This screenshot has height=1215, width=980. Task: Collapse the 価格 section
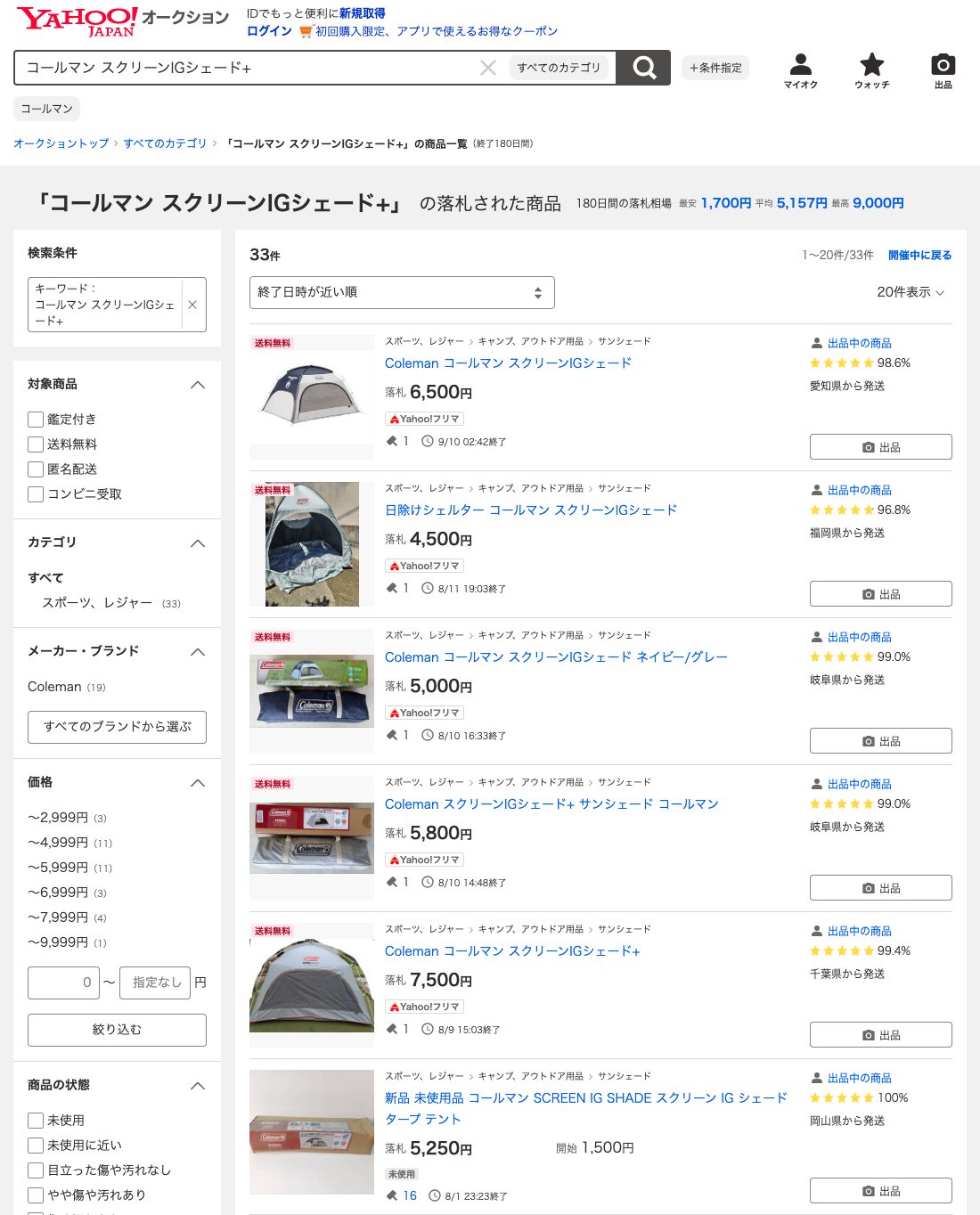pos(198,783)
